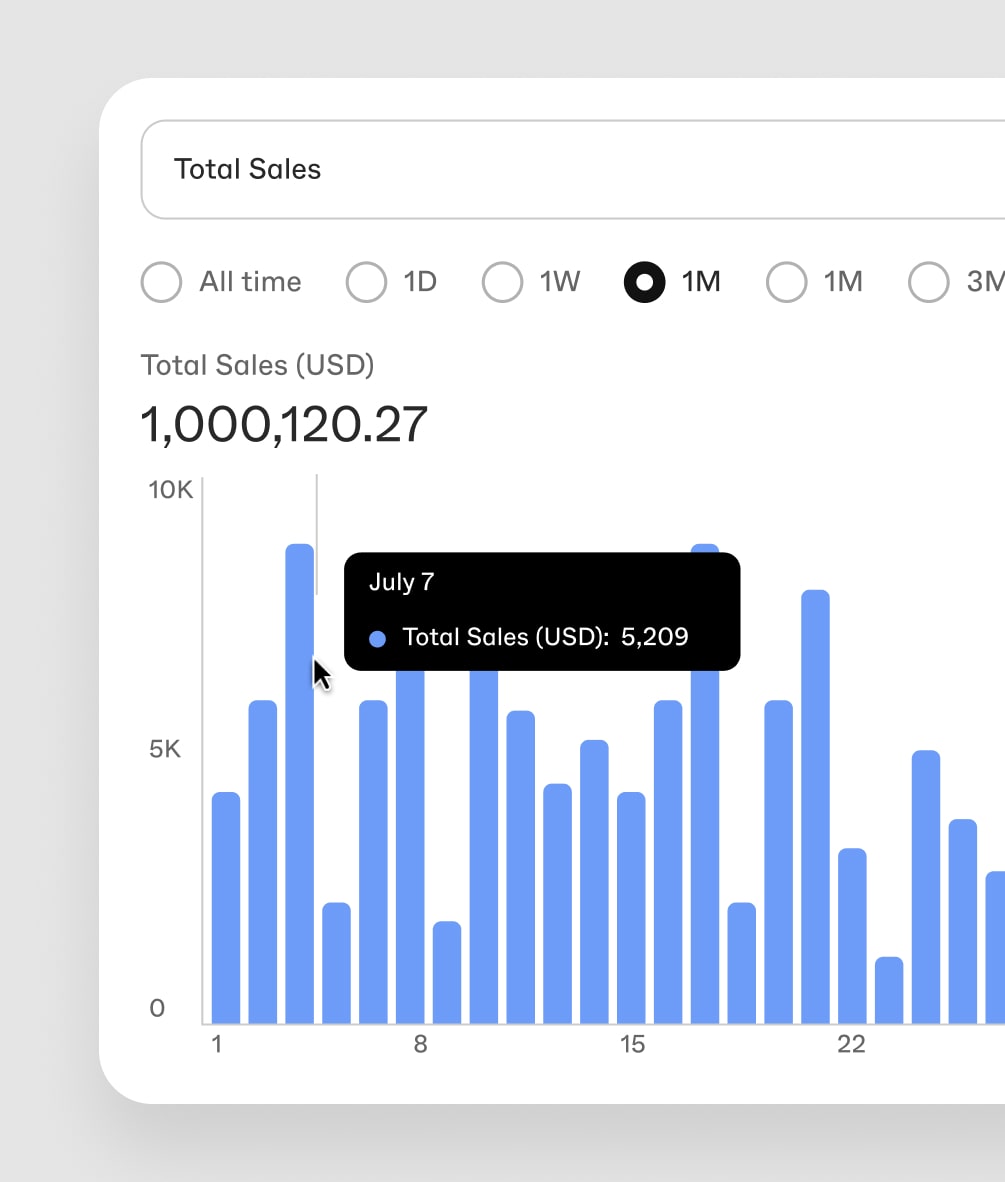The image size is (1005, 1182).
Task: Click the currently selected 1M radio button
Action: click(645, 282)
